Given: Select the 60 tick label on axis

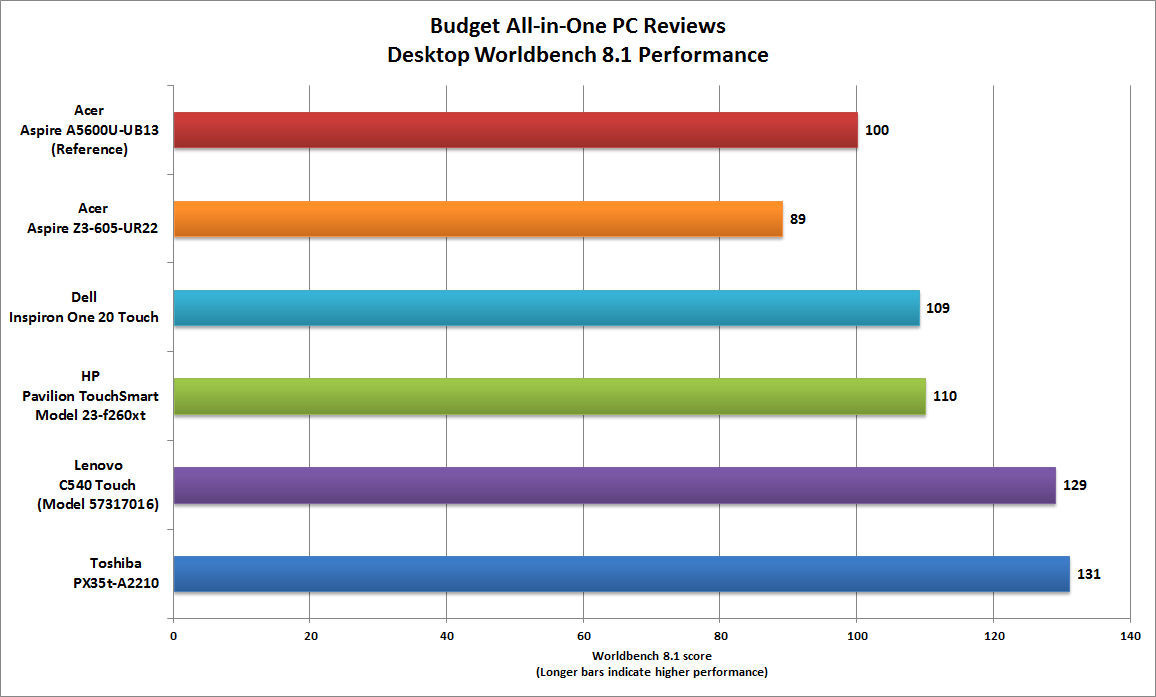Looking at the screenshot, I should [583, 635].
